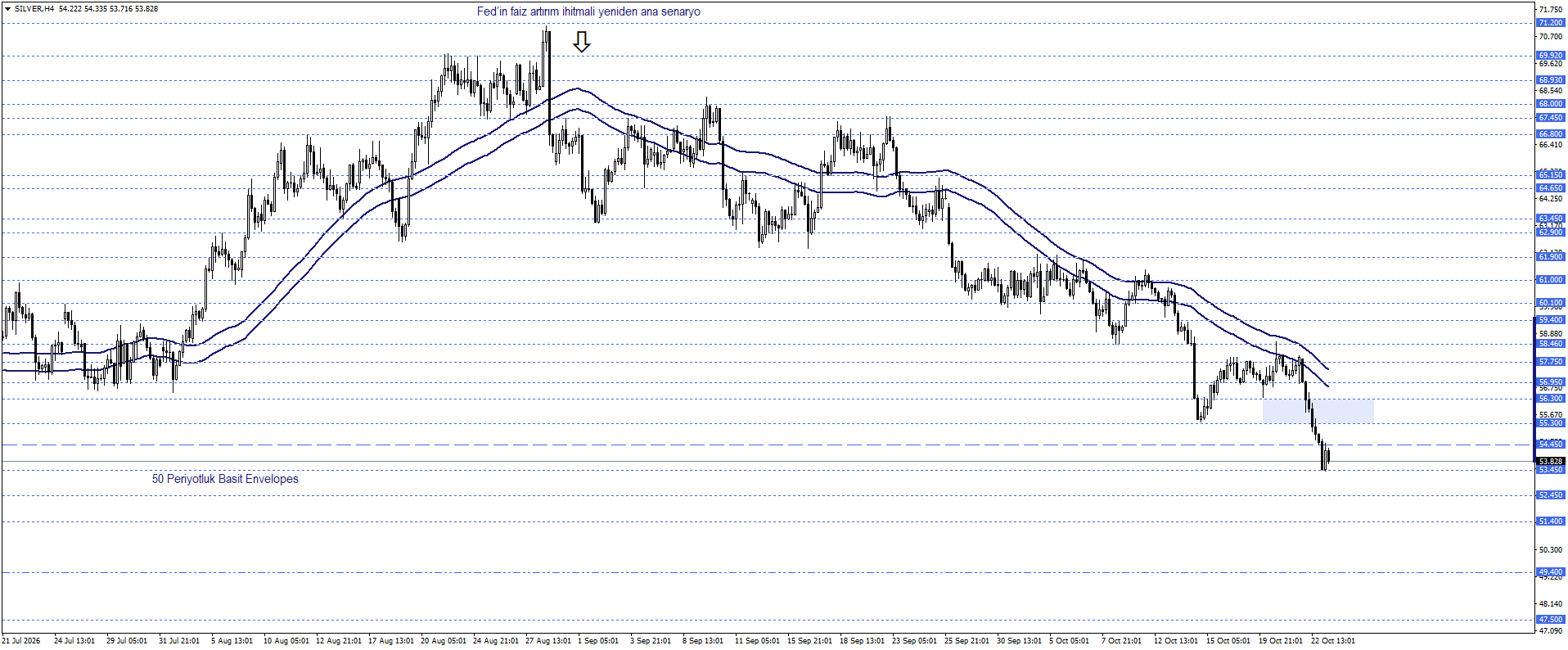The height and width of the screenshot is (650, 1568).
Task: Select the Fed'in faiz artırım text label
Action: tap(588, 11)
